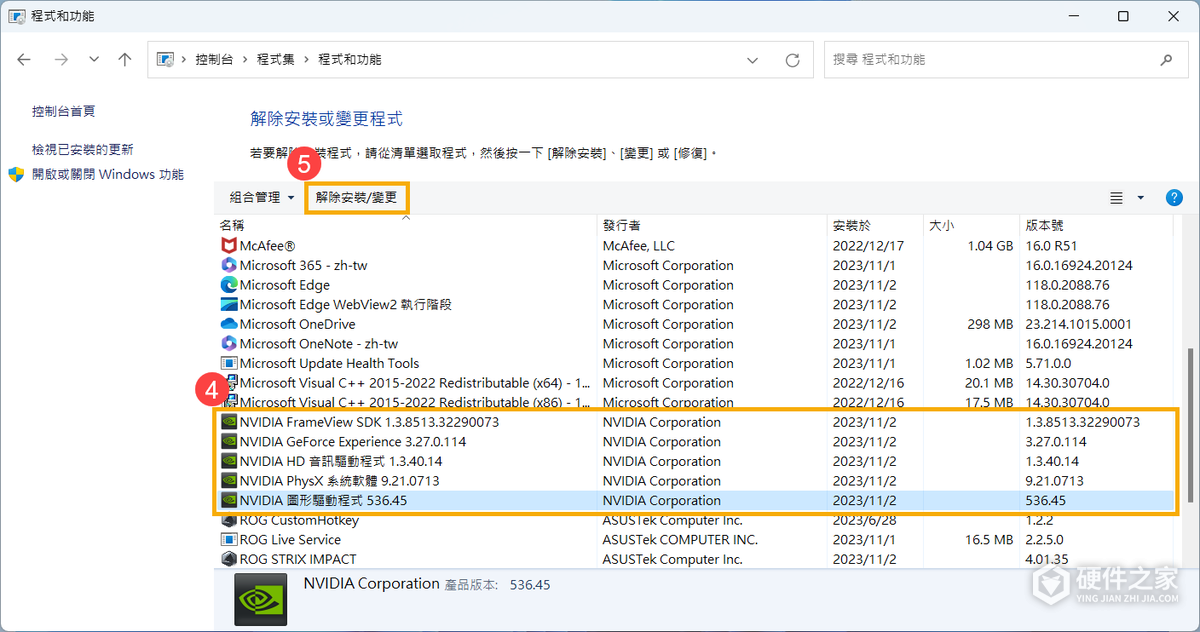
Task: Click the 298 MB size cell
Action: point(992,324)
